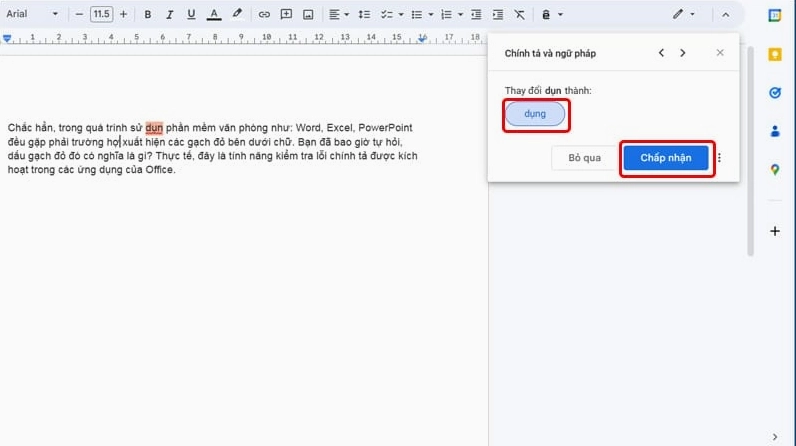
Task: Open Google Keep in side panel
Action: click(x=775, y=54)
